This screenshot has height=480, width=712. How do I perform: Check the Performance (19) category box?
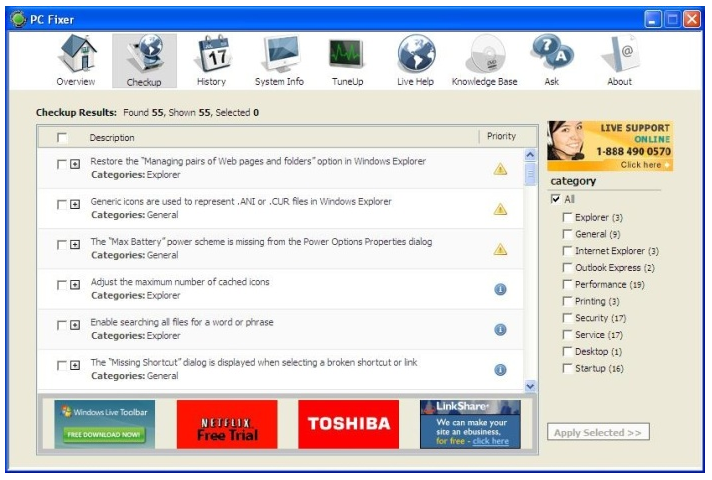(x=567, y=284)
